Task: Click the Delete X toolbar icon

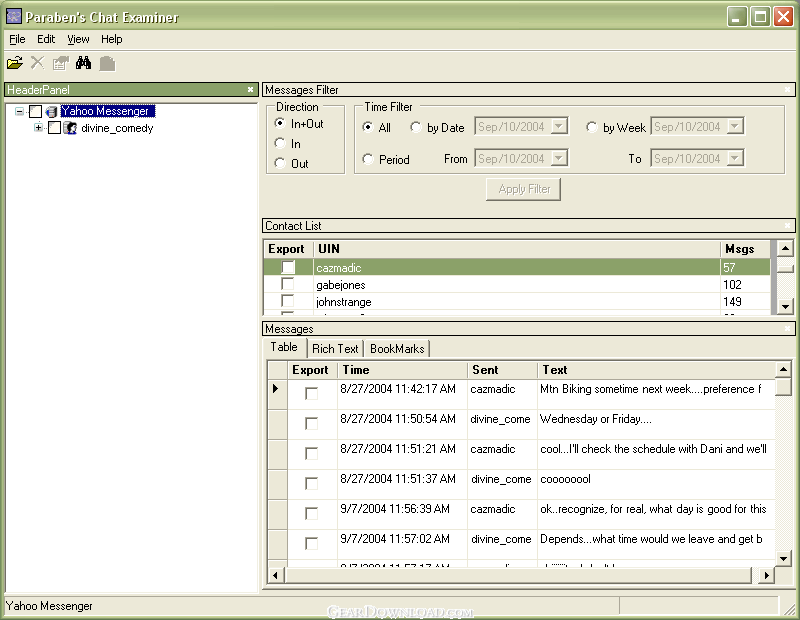Action: click(x=37, y=63)
